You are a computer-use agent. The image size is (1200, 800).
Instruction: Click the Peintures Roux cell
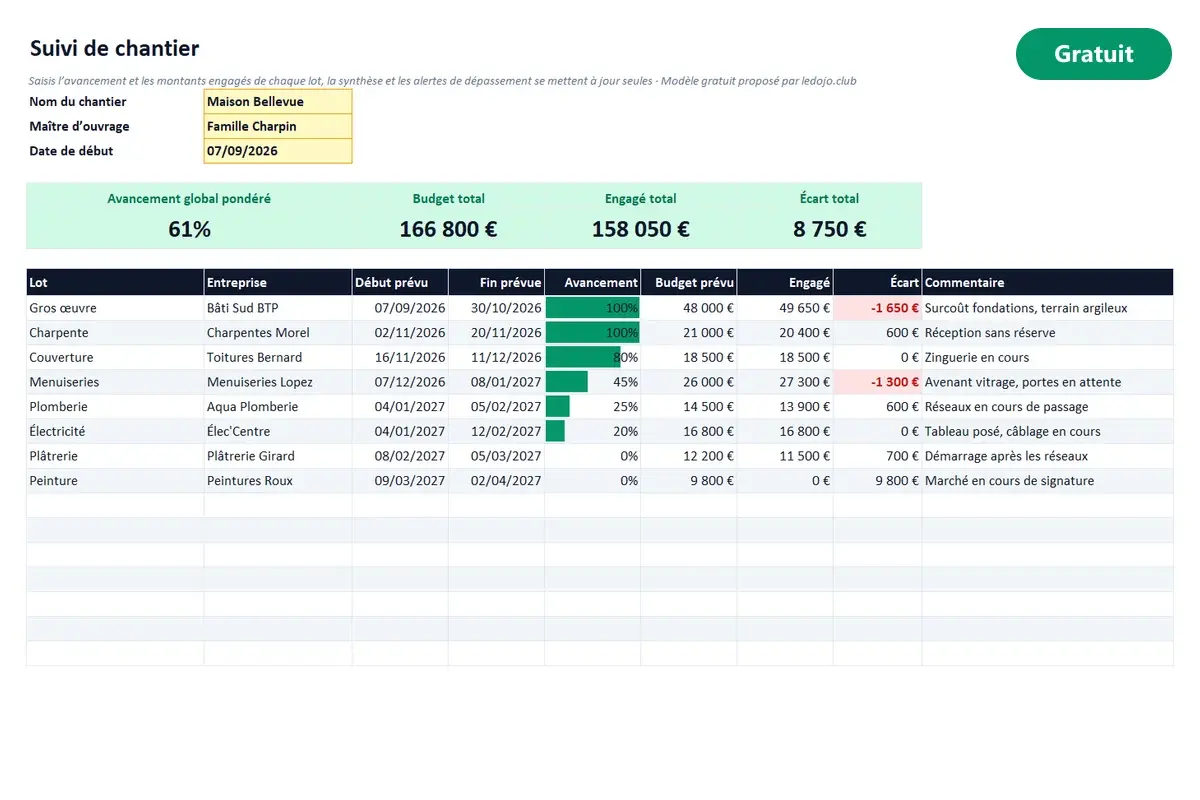(278, 481)
